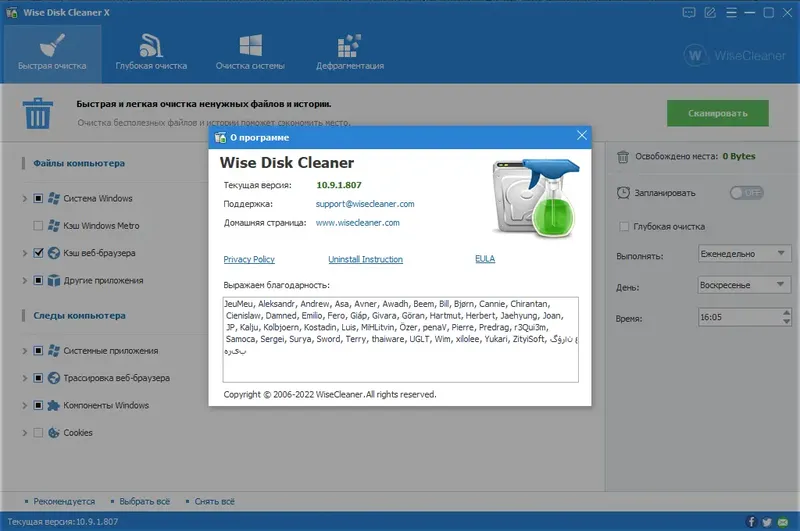Click the Cookies cookie icon
Screen dimensions: 800x531
tap(54, 433)
